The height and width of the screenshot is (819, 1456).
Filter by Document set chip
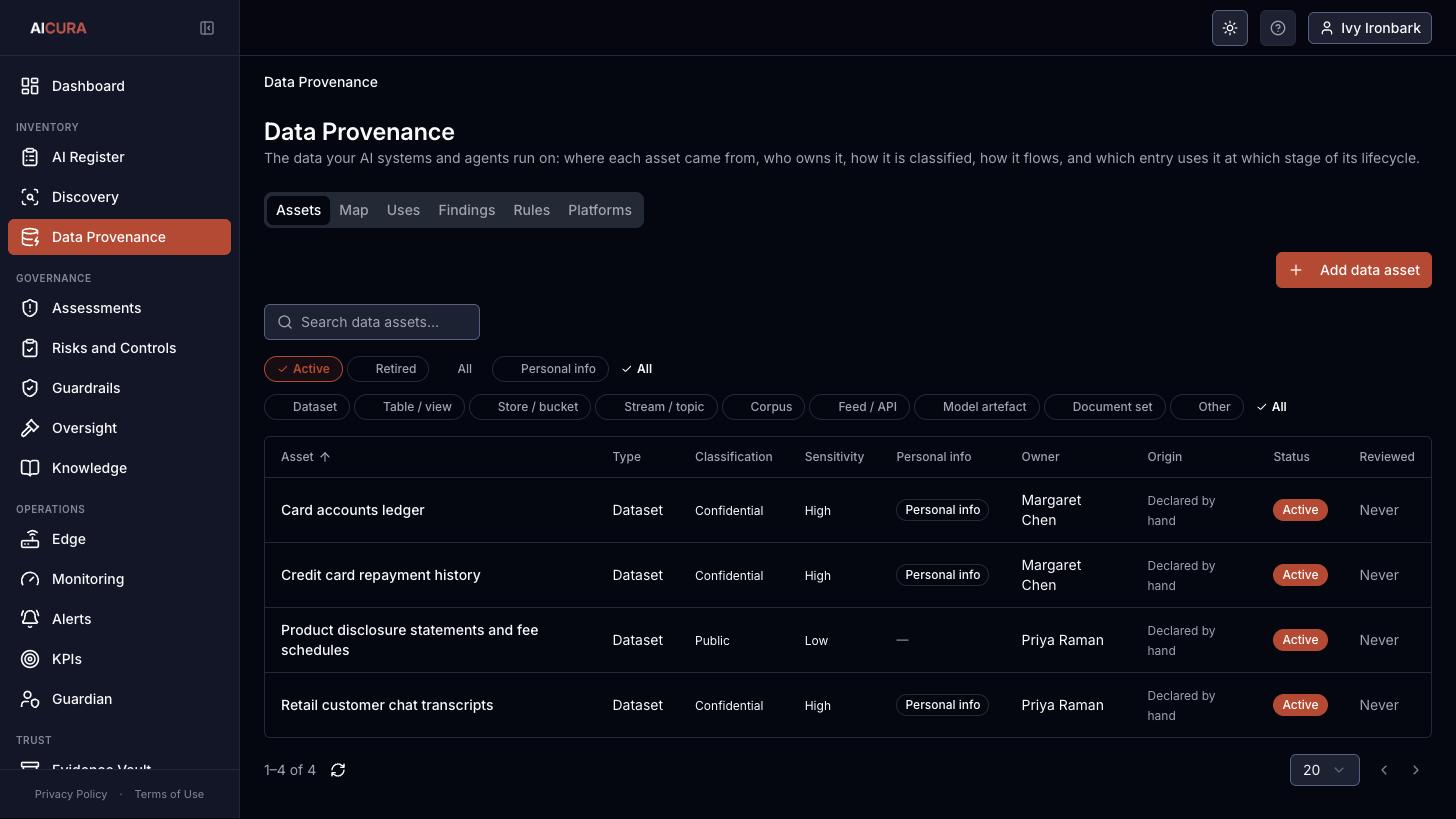(1104, 407)
